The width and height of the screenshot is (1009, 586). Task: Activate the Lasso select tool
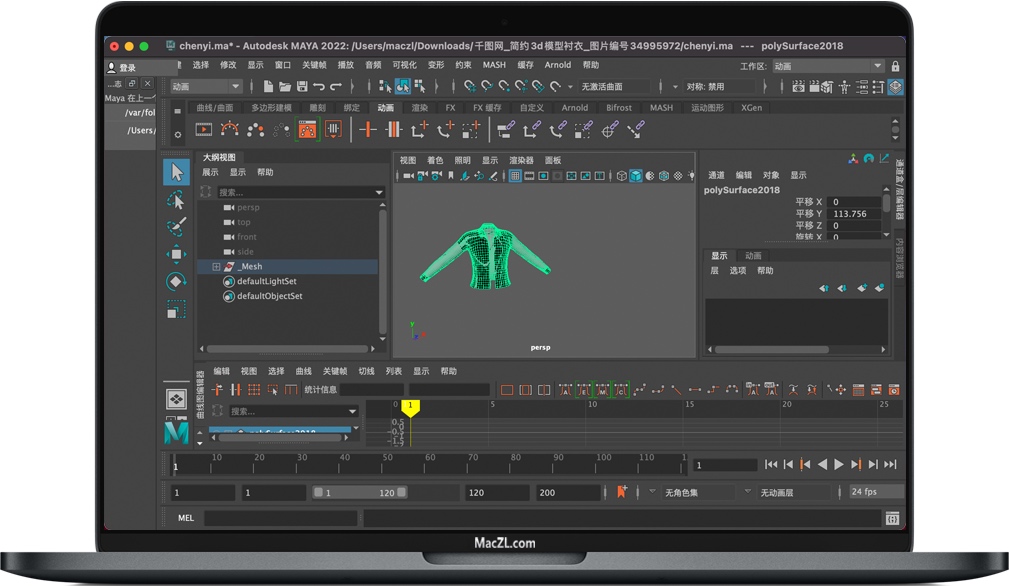(176, 200)
